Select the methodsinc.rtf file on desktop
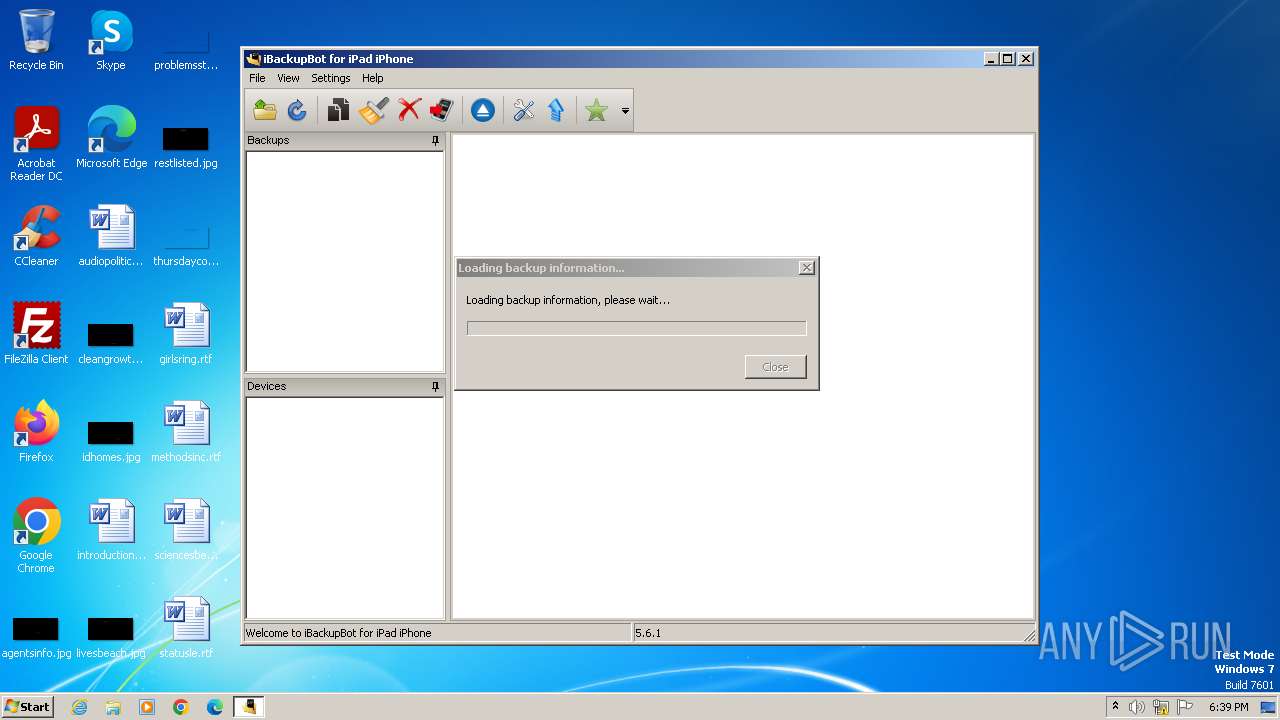Screen dimensions: 1280x720 tap(186, 432)
